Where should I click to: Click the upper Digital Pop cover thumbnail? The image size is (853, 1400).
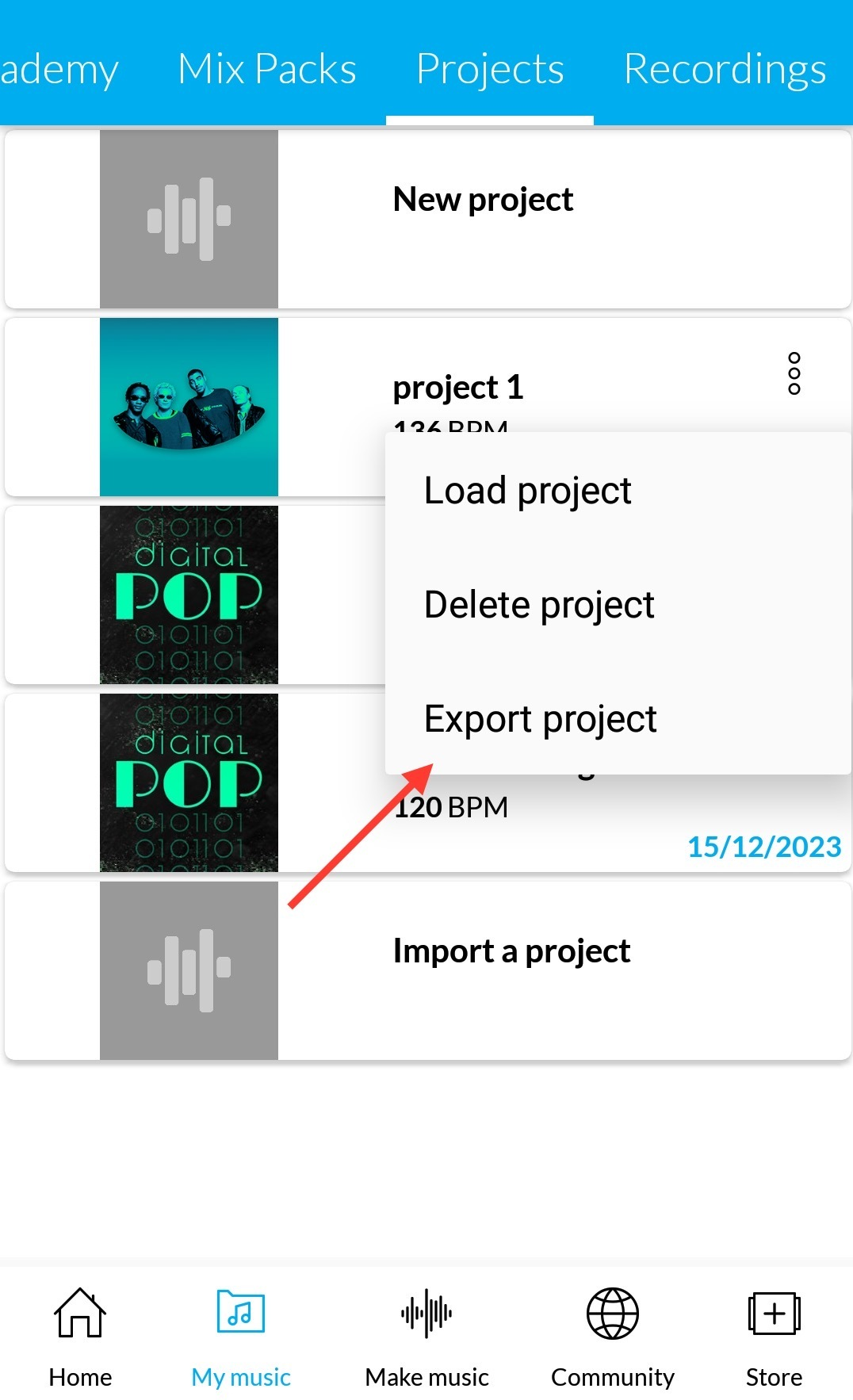(x=189, y=595)
